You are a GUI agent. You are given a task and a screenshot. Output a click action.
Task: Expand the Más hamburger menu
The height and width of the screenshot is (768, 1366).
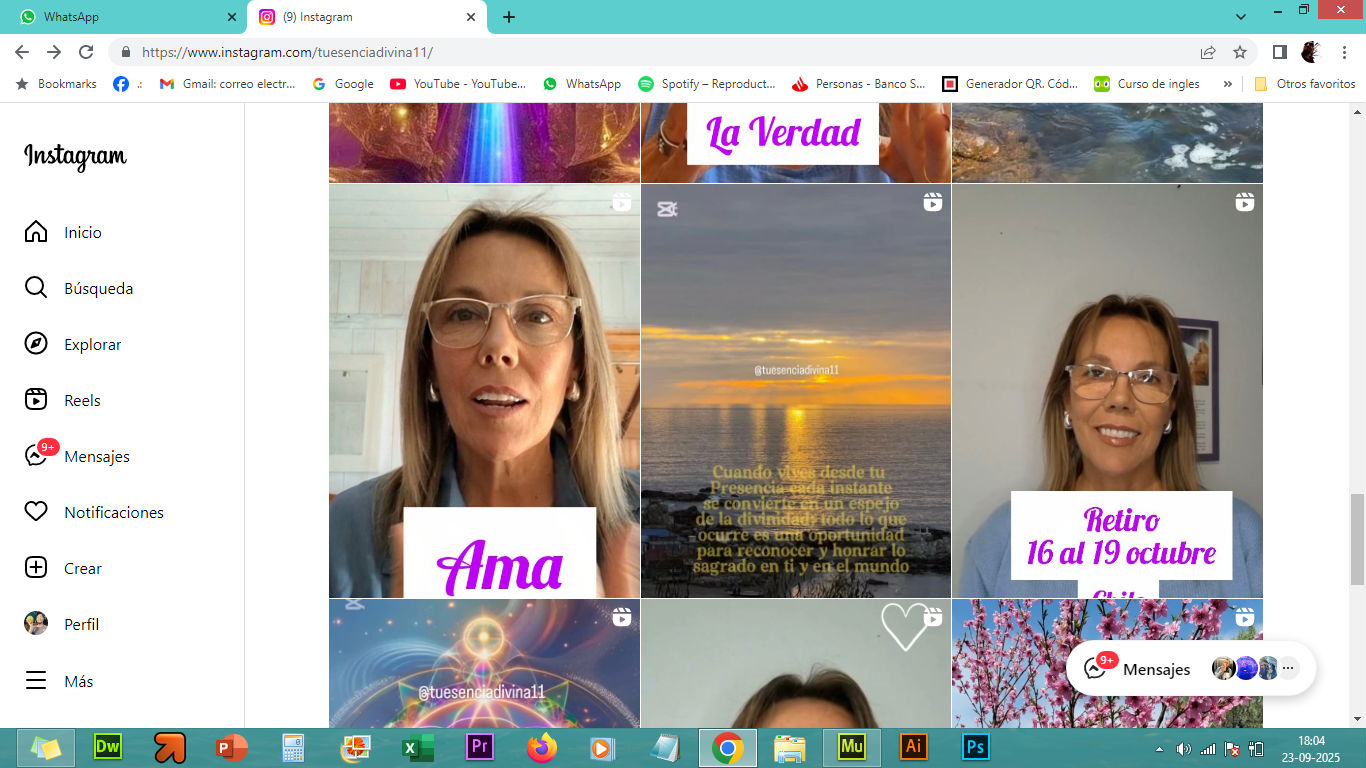tap(36, 681)
